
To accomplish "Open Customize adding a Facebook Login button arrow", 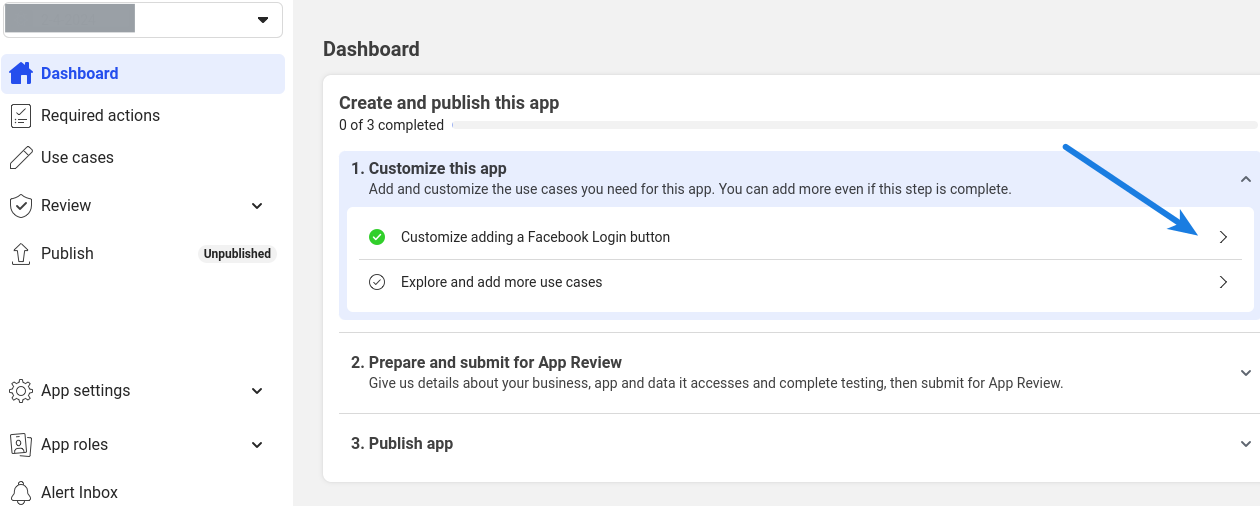I will pos(1223,237).
